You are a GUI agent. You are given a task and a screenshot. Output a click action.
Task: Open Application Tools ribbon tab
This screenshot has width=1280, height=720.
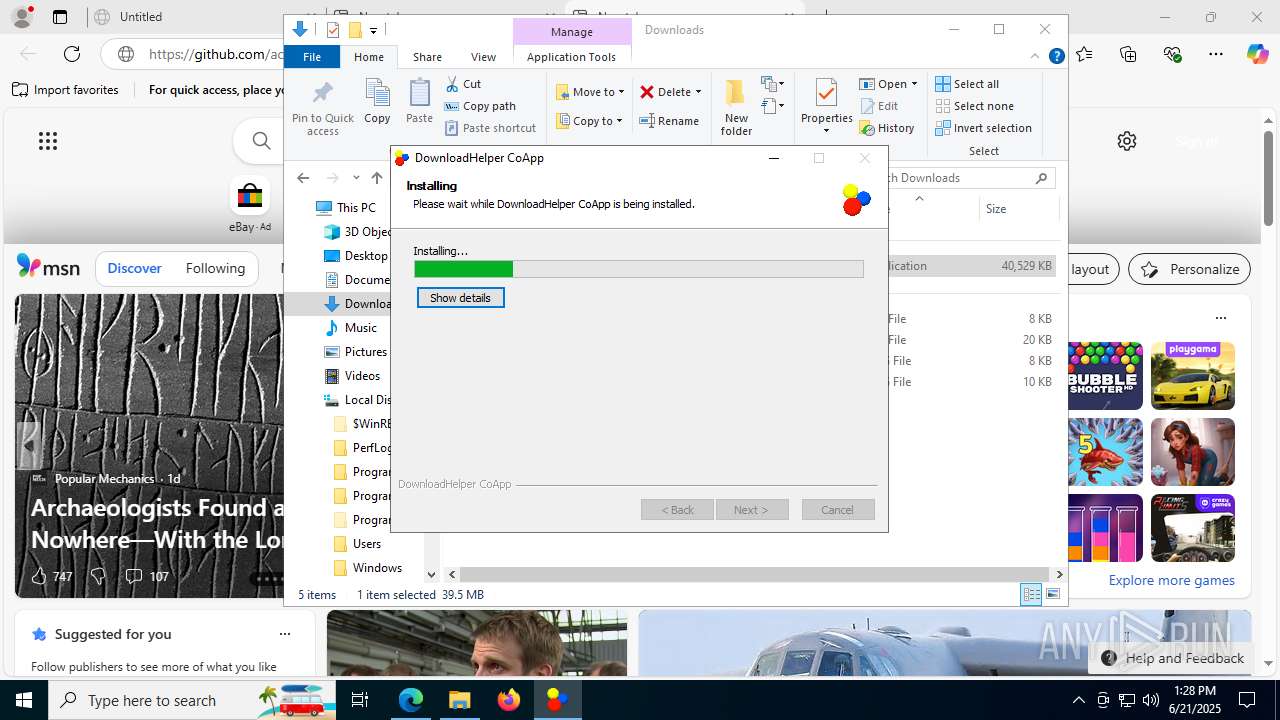tap(571, 57)
